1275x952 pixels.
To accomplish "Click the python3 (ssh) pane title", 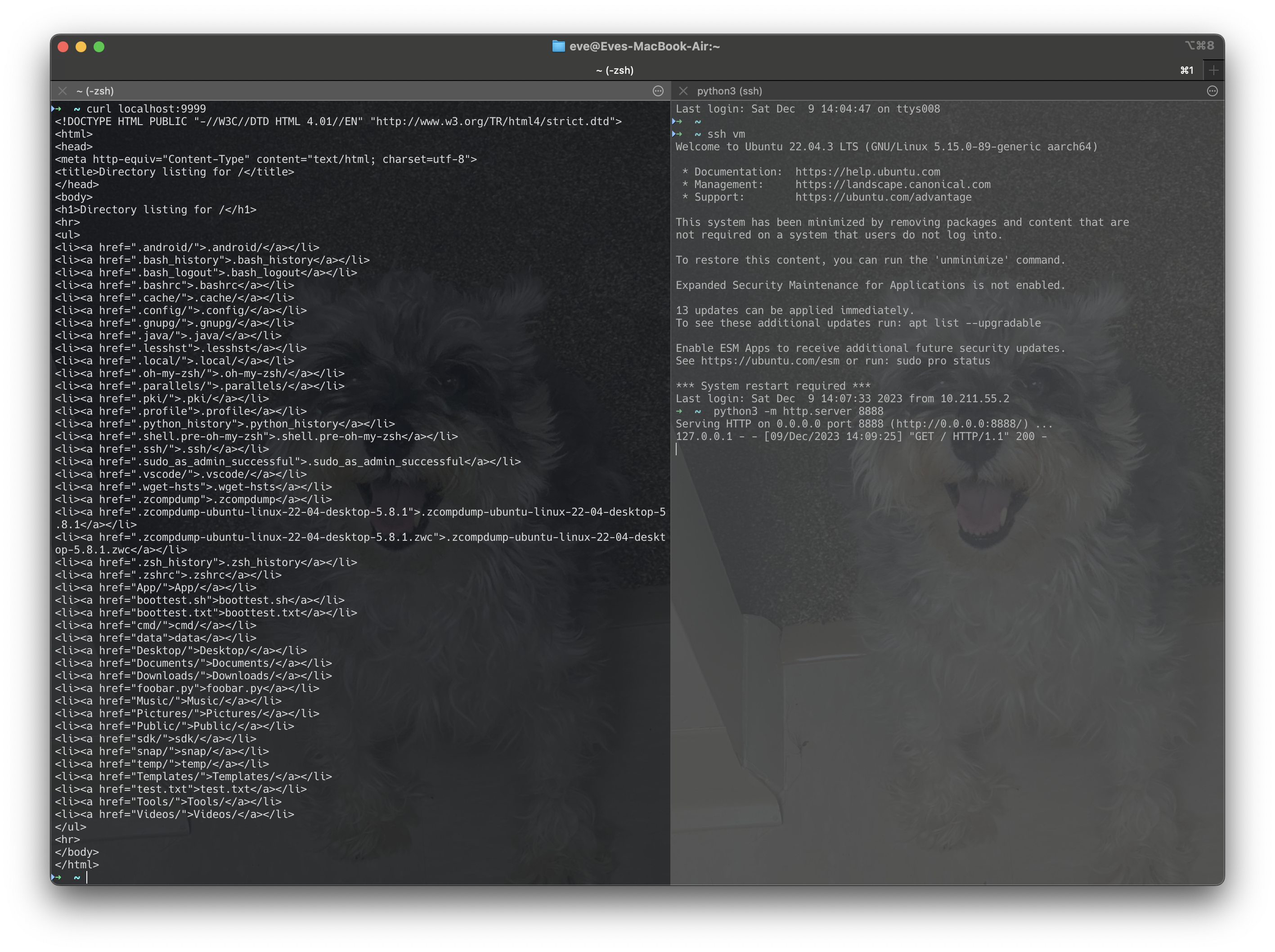I will click(x=730, y=91).
